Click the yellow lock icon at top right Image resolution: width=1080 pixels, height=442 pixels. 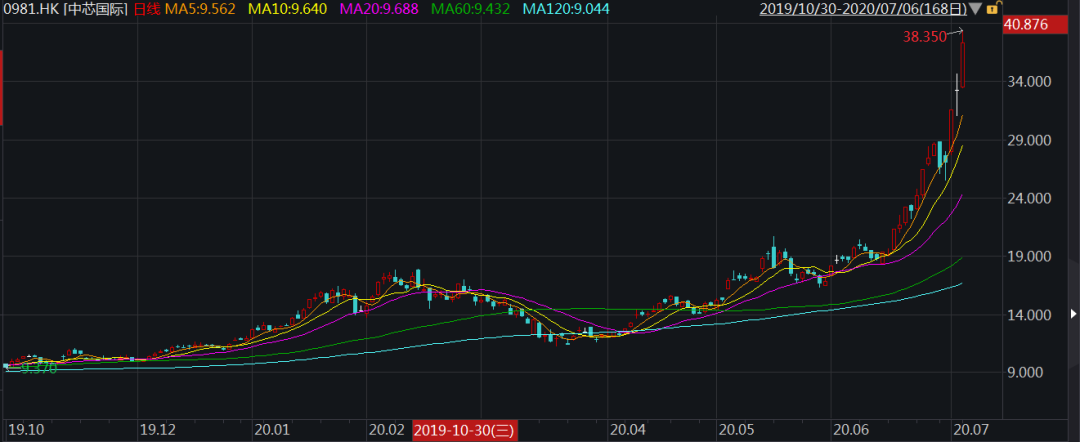point(992,9)
